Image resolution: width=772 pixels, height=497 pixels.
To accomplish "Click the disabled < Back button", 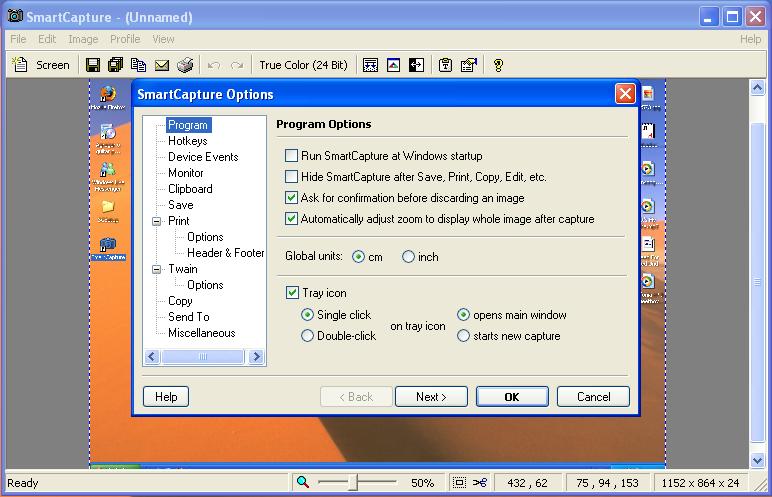I will [356, 397].
